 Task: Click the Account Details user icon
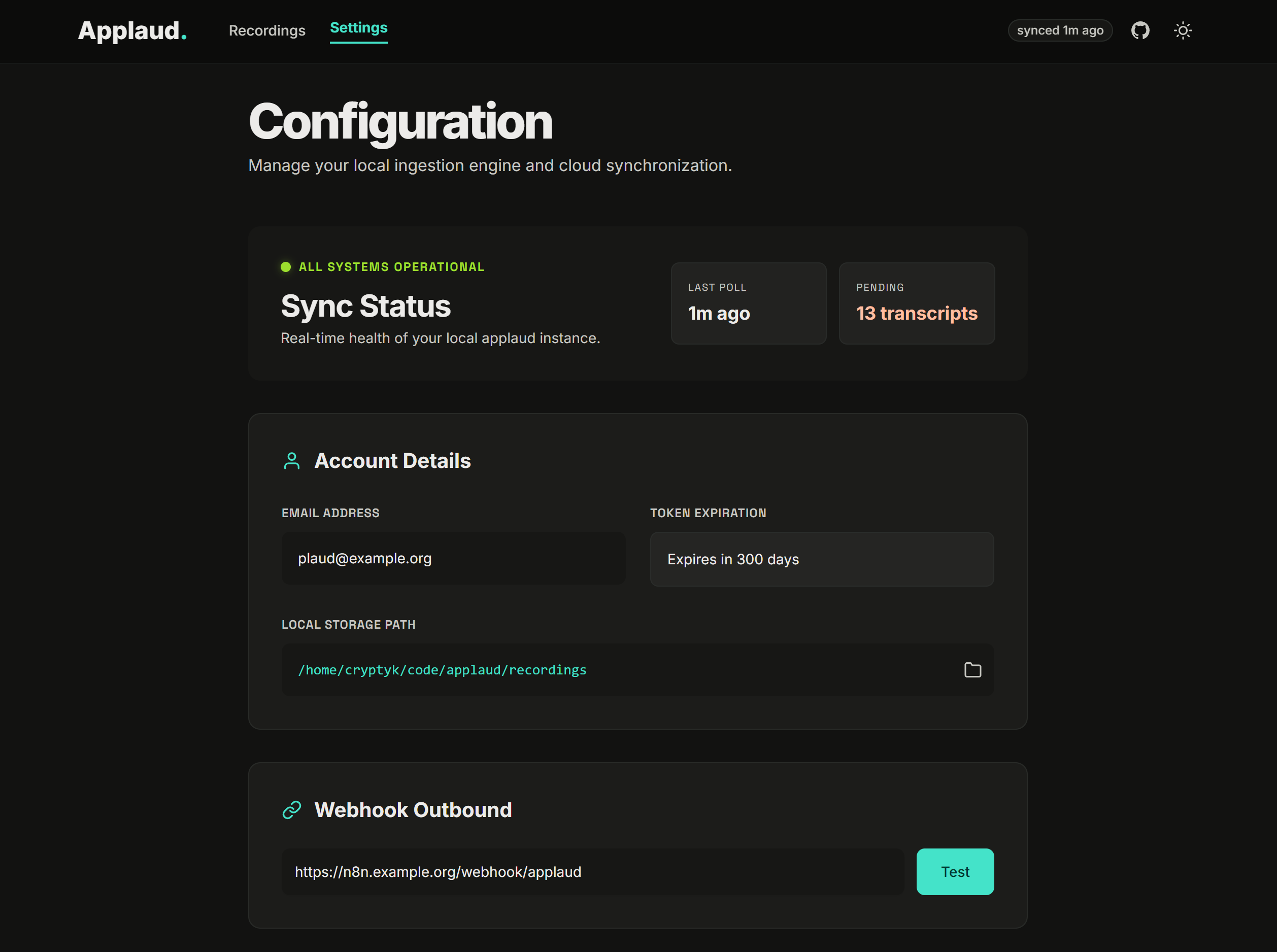(x=292, y=461)
